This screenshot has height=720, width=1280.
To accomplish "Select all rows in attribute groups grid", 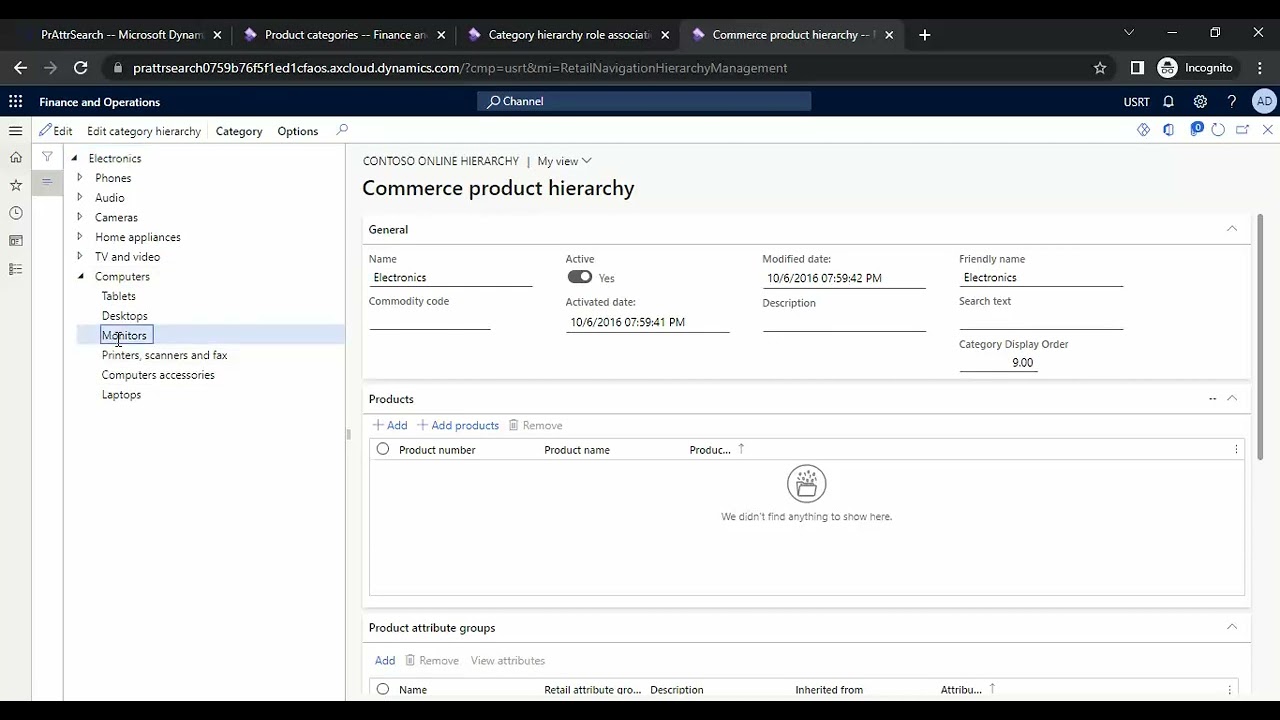I will (x=383, y=689).
